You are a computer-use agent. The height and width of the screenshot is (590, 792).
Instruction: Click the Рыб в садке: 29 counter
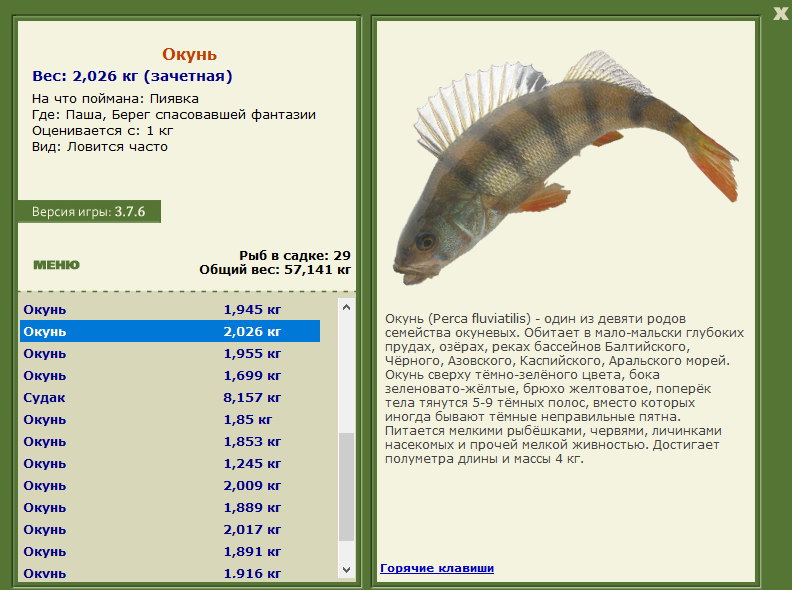point(295,255)
